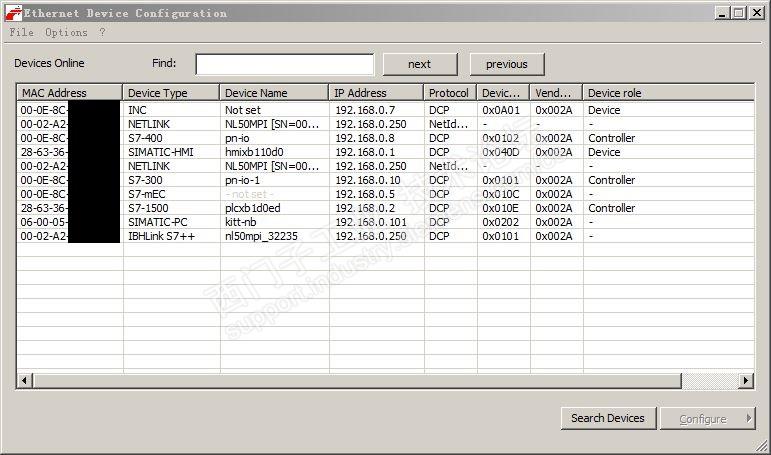The height and width of the screenshot is (455, 771).
Task: Click the horizontal scrollbar thumb
Action: tap(357, 380)
